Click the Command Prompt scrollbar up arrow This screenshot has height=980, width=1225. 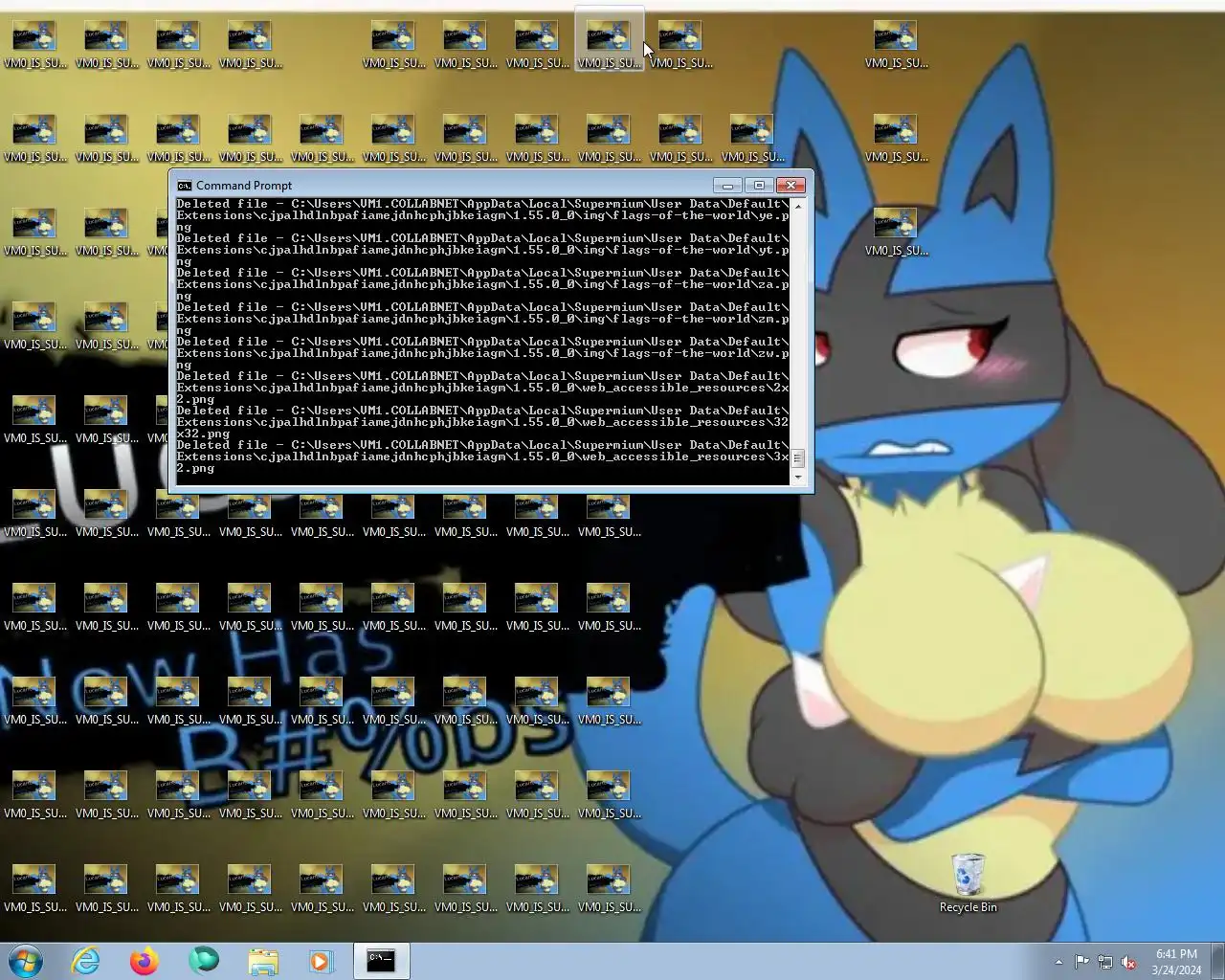(798, 206)
